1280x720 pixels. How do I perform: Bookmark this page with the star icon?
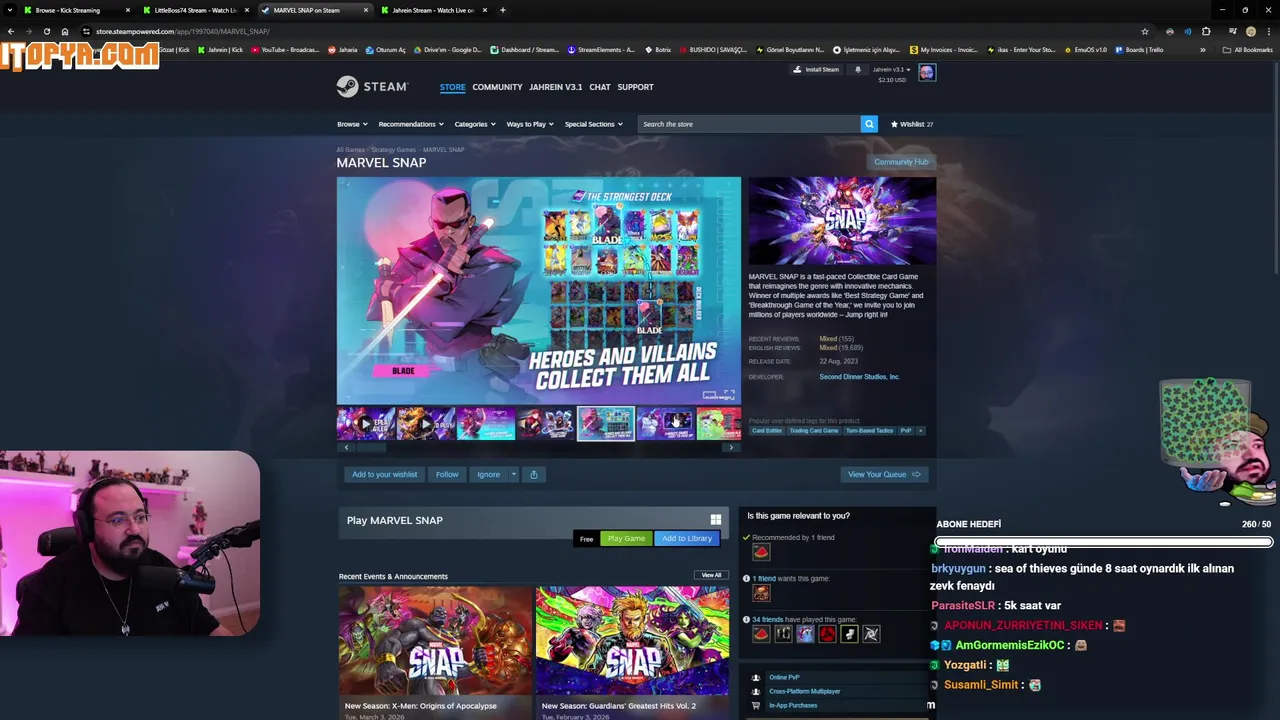[x=1145, y=31]
